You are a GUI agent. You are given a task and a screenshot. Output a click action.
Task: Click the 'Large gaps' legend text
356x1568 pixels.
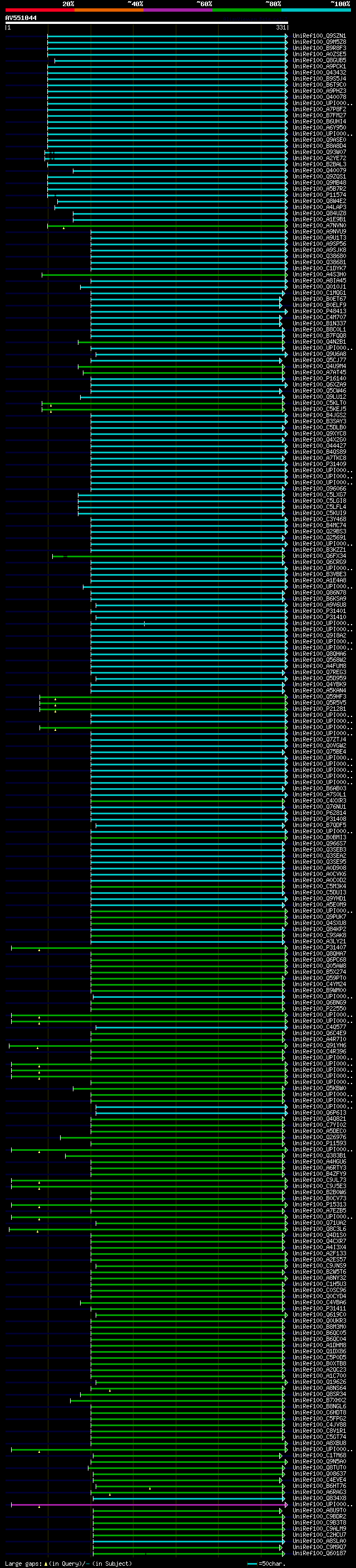coord(23,1563)
